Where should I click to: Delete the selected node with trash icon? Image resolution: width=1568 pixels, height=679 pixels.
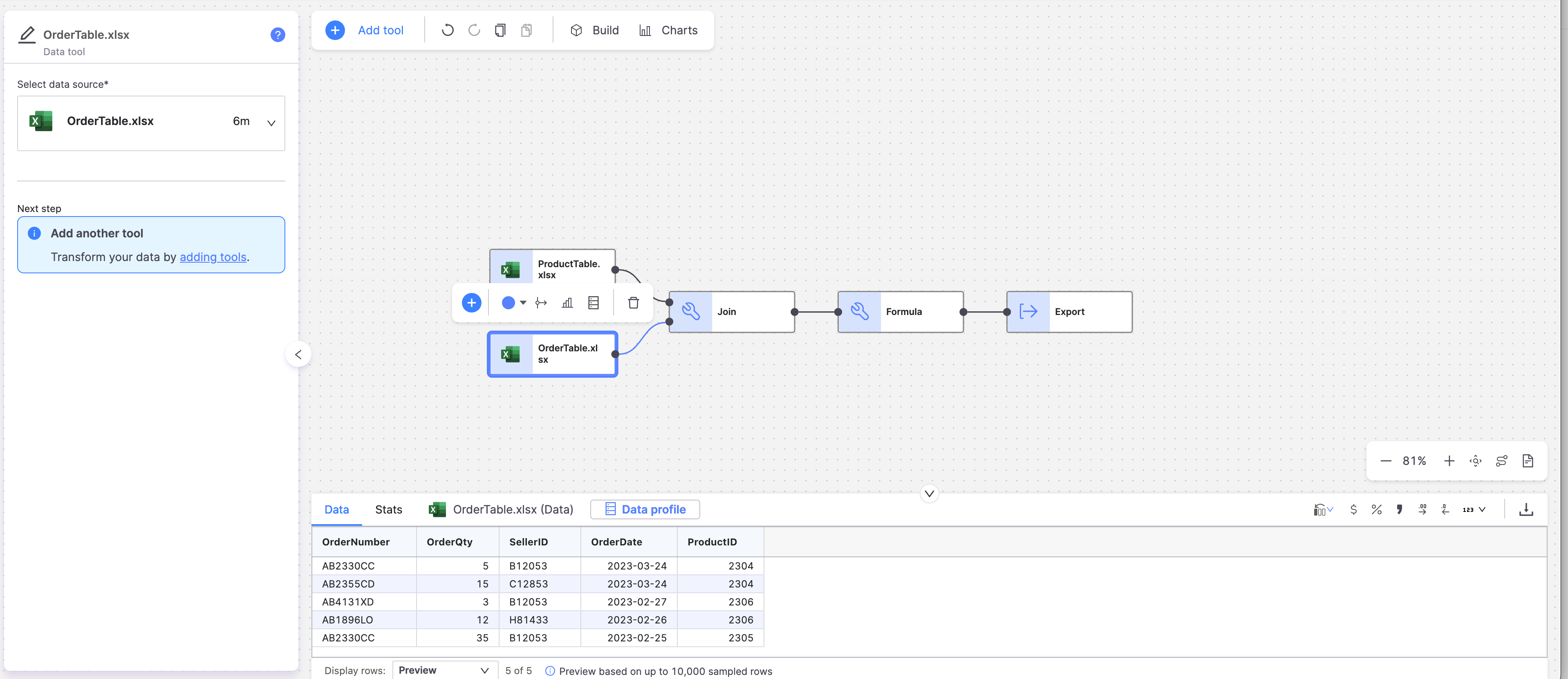click(633, 302)
